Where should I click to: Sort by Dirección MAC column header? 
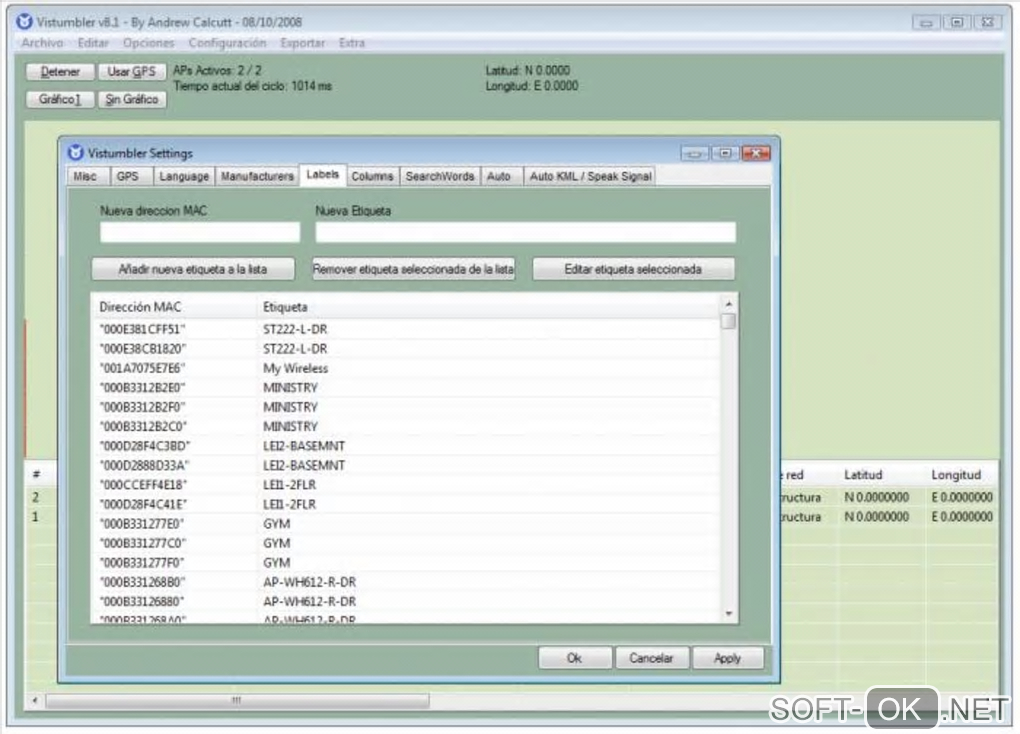(x=174, y=307)
